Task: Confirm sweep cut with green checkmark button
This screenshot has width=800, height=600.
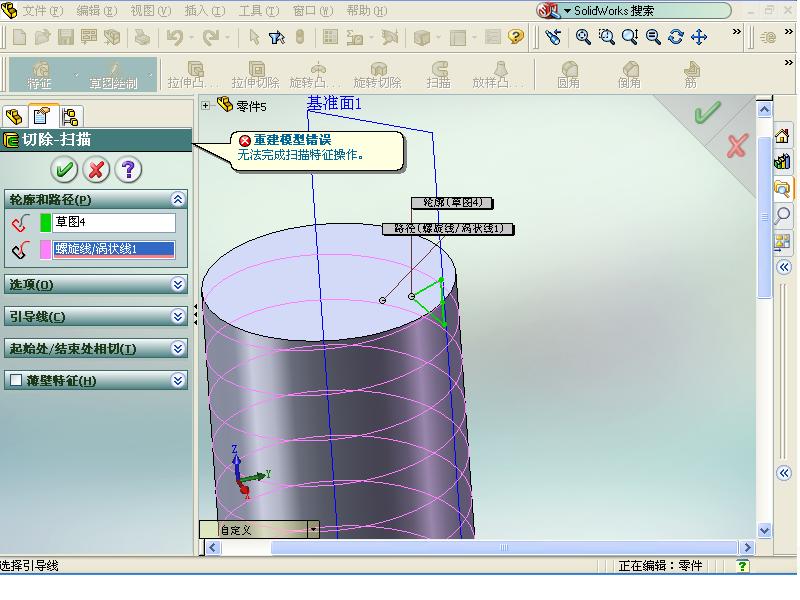Action: 64,169
